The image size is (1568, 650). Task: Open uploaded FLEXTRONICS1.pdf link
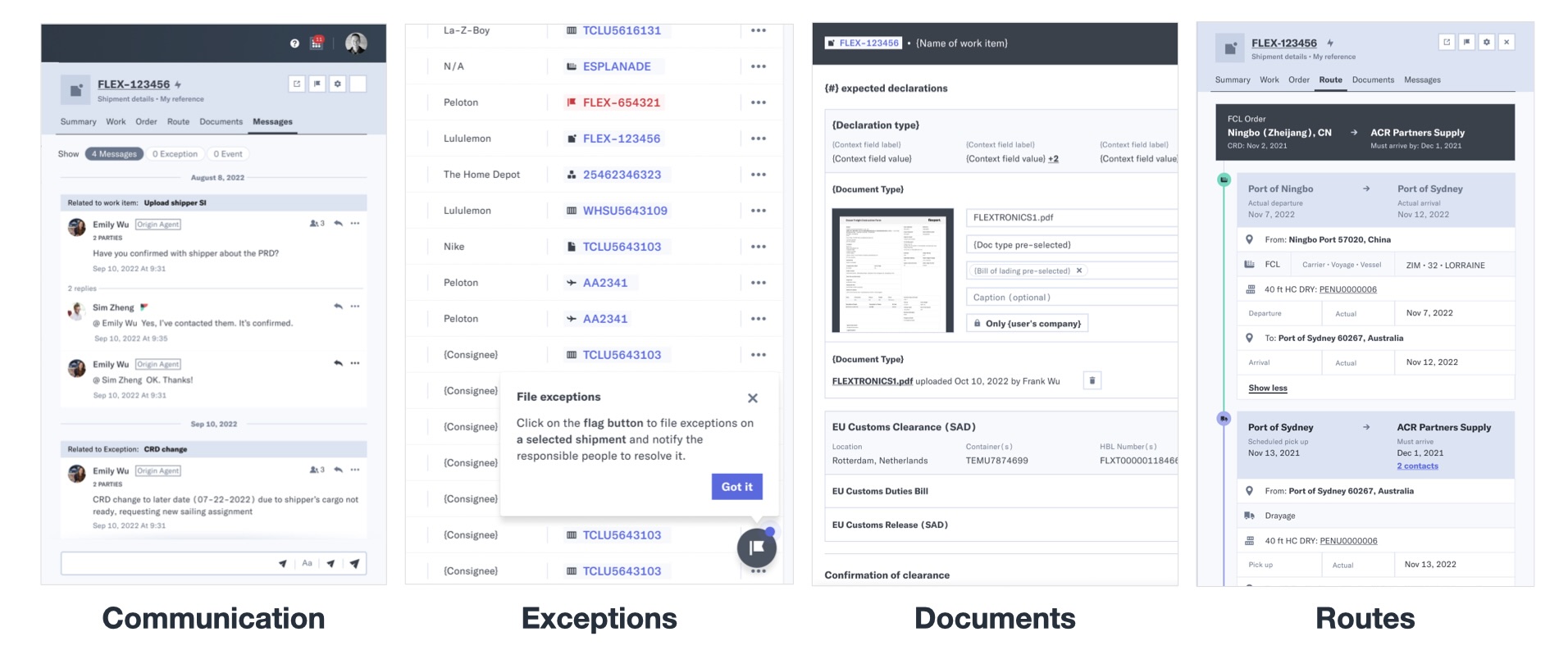(872, 381)
